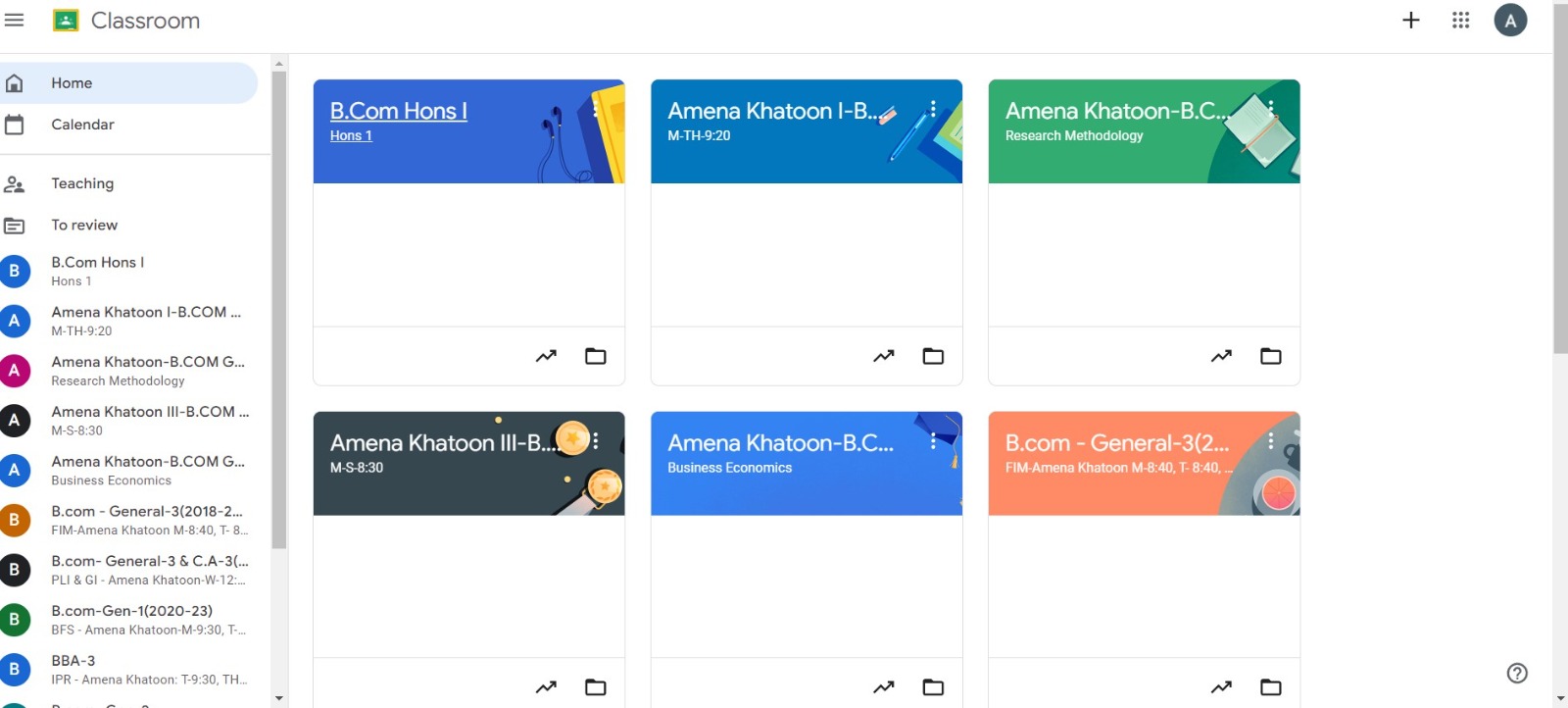
Task: Open the B.Com Hons I class link
Action: [x=398, y=111]
